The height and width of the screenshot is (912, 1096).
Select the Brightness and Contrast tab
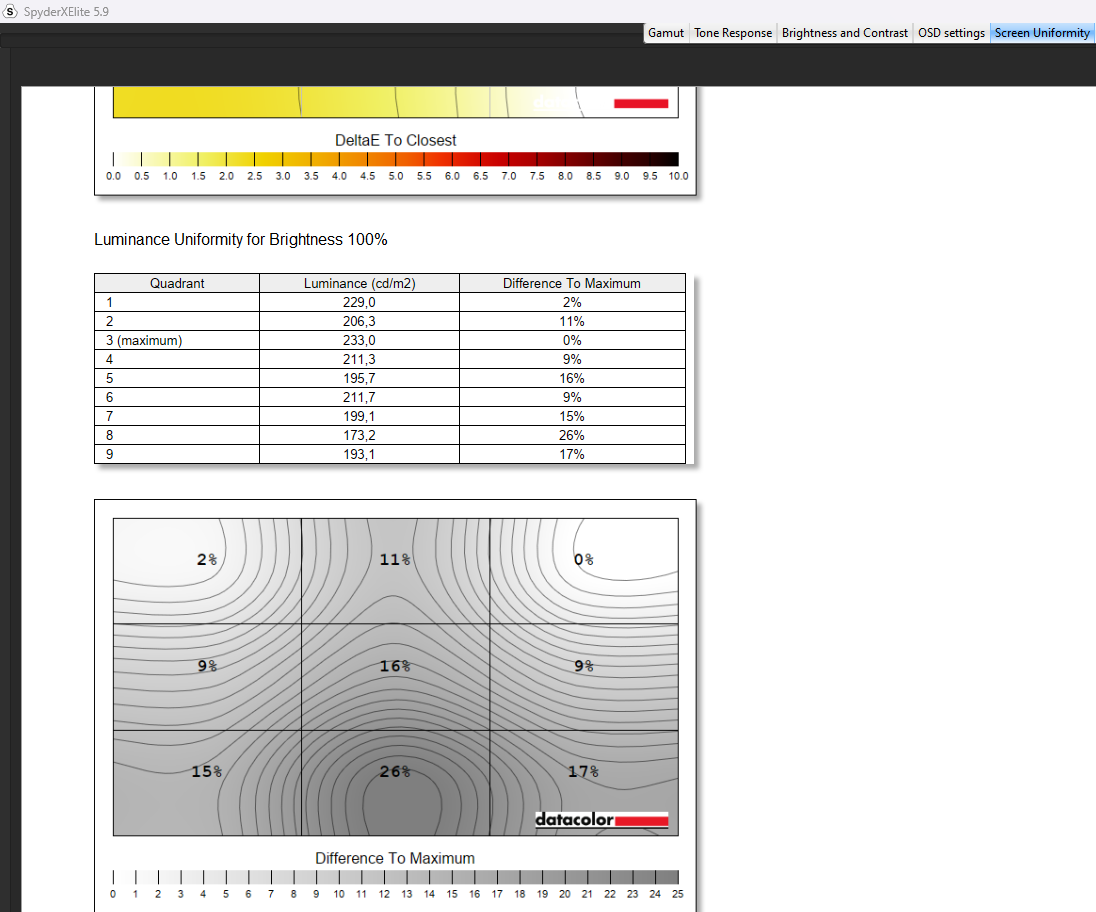click(x=845, y=33)
